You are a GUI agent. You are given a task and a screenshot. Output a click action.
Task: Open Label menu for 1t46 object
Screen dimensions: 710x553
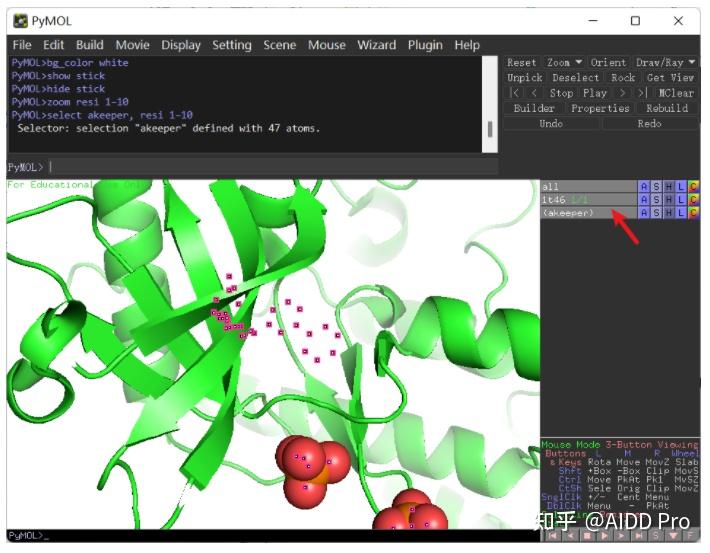pos(681,200)
